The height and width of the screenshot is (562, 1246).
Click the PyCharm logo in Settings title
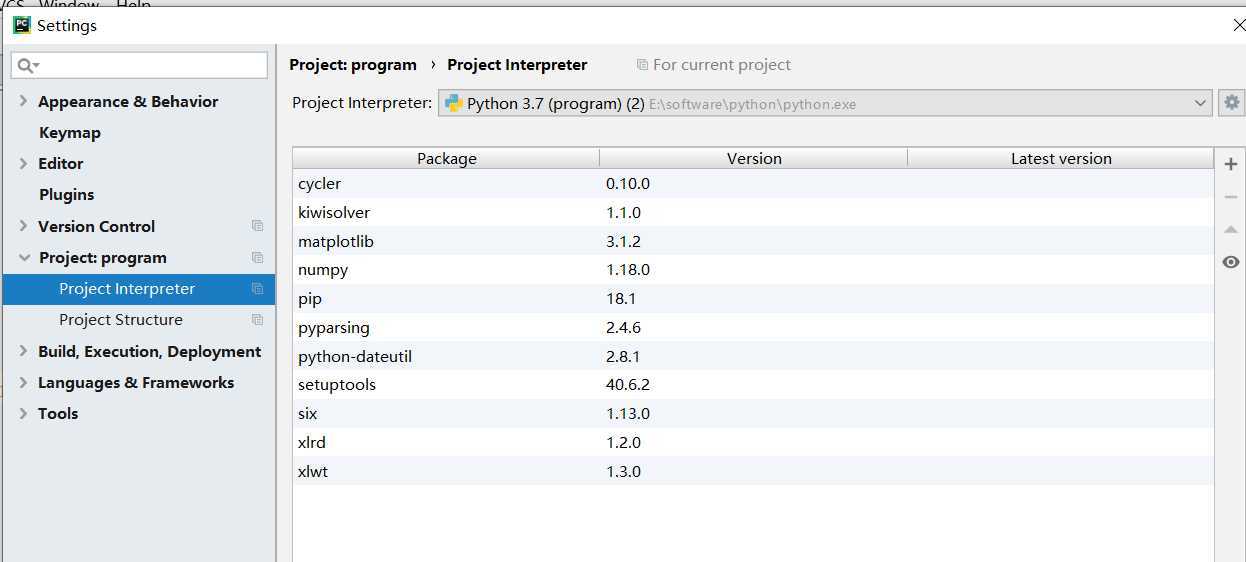click(x=22, y=25)
